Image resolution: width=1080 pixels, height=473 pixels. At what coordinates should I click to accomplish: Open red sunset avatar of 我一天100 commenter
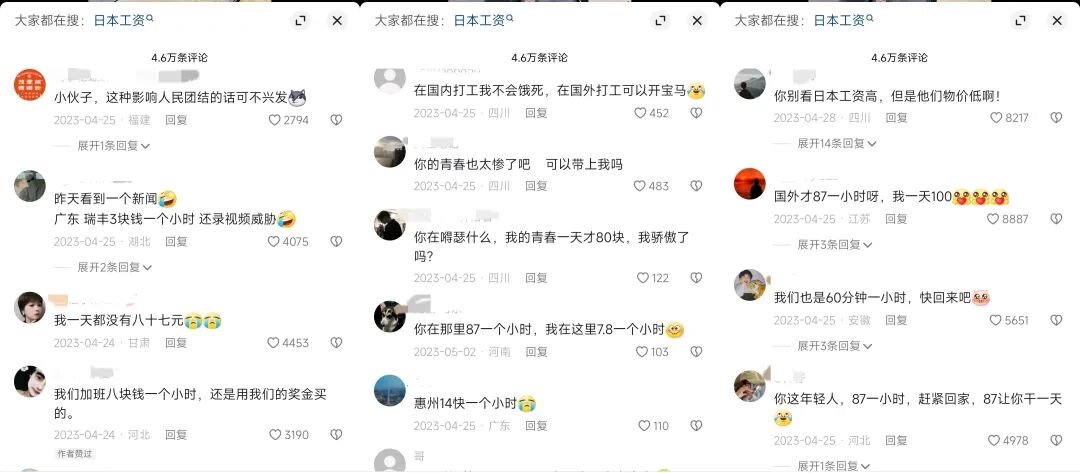[x=749, y=184]
